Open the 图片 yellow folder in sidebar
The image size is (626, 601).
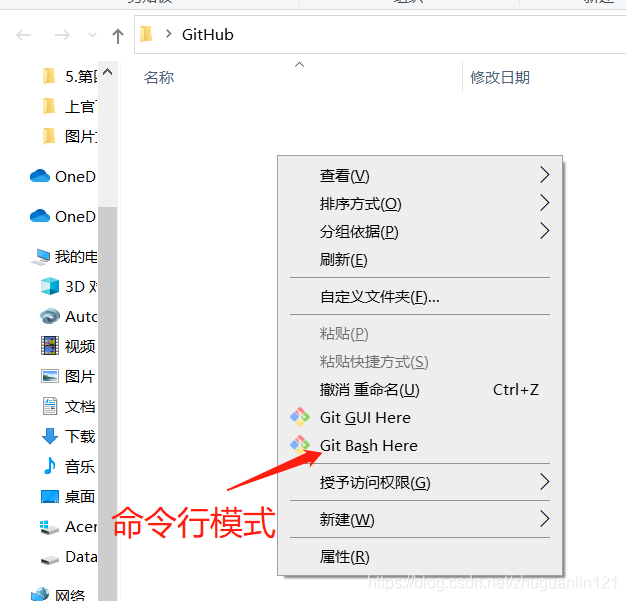pos(70,136)
